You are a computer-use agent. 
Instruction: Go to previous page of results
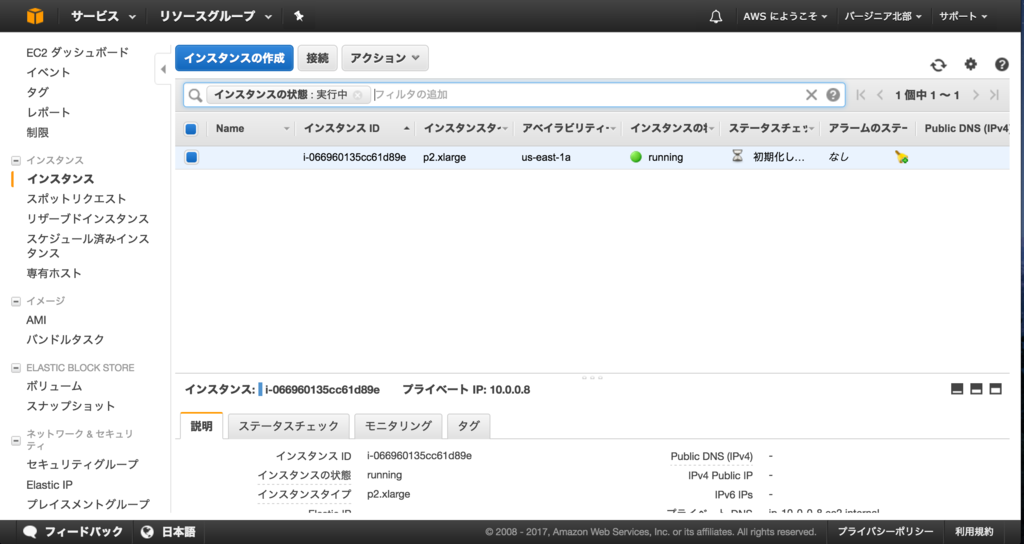(x=880, y=95)
